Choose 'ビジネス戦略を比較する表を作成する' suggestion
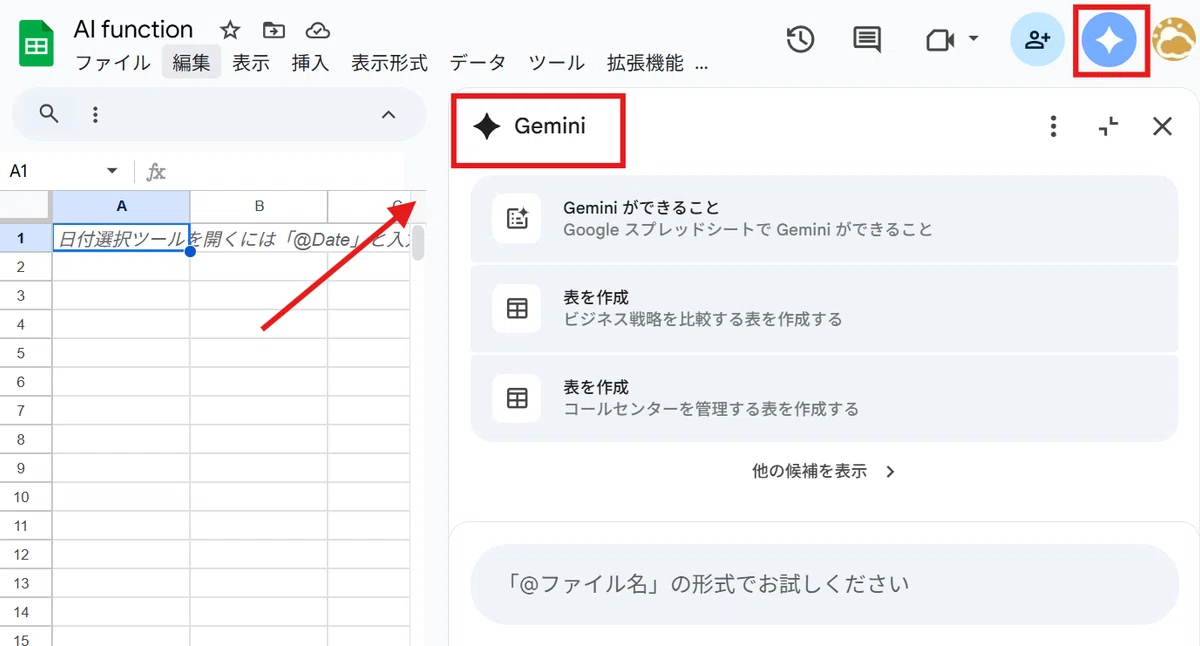This screenshot has width=1200, height=646. (824, 308)
